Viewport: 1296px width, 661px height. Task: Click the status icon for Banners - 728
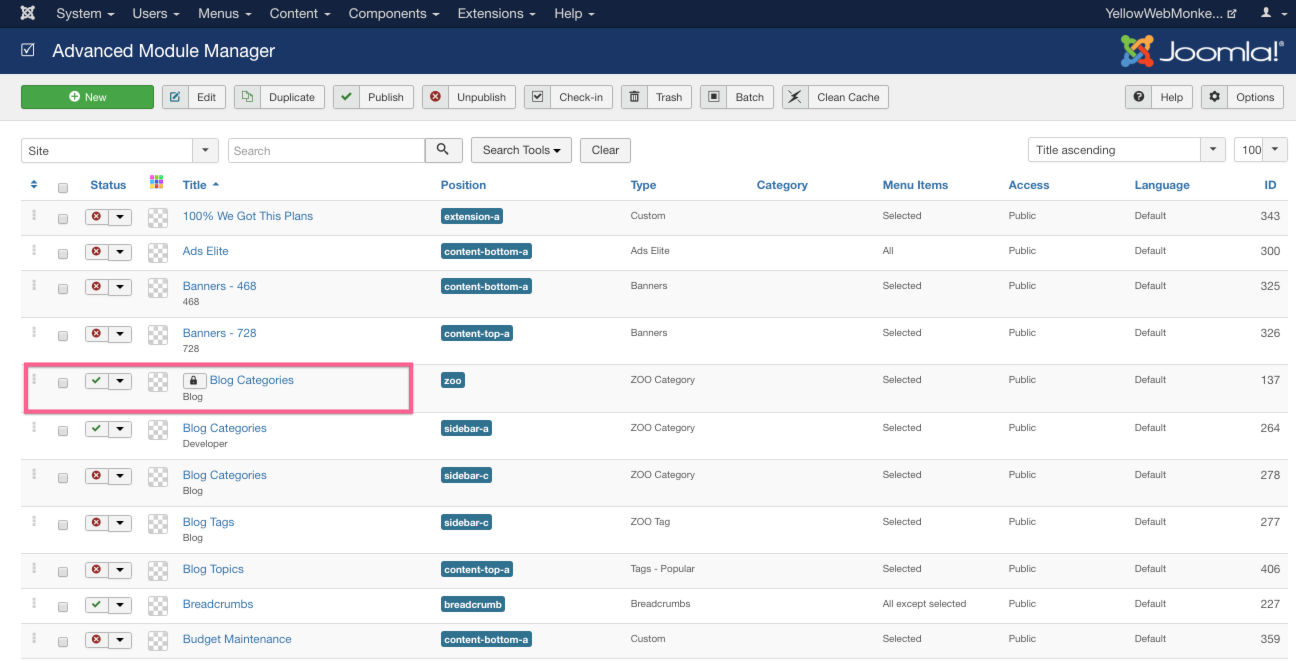click(x=96, y=334)
